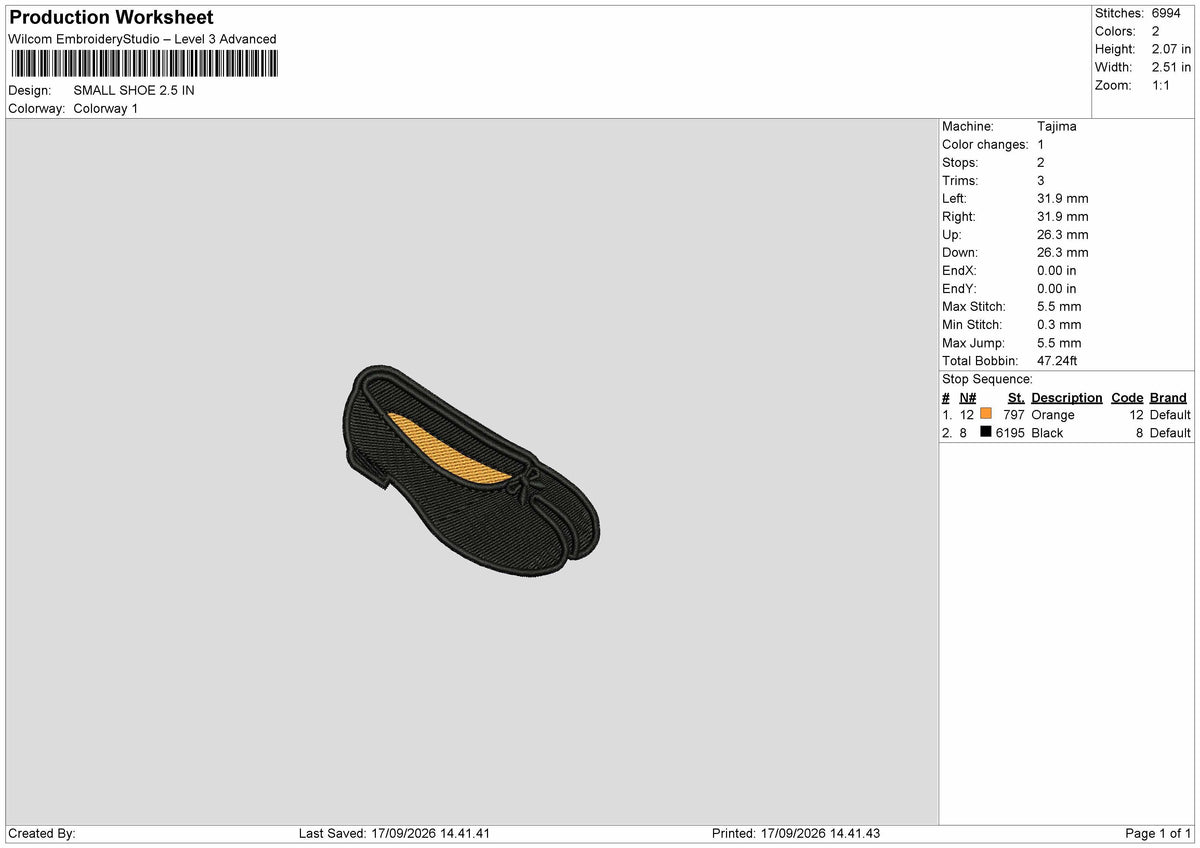Select the Black description in stop 2
The image size is (1200, 848).
(1047, 433)
